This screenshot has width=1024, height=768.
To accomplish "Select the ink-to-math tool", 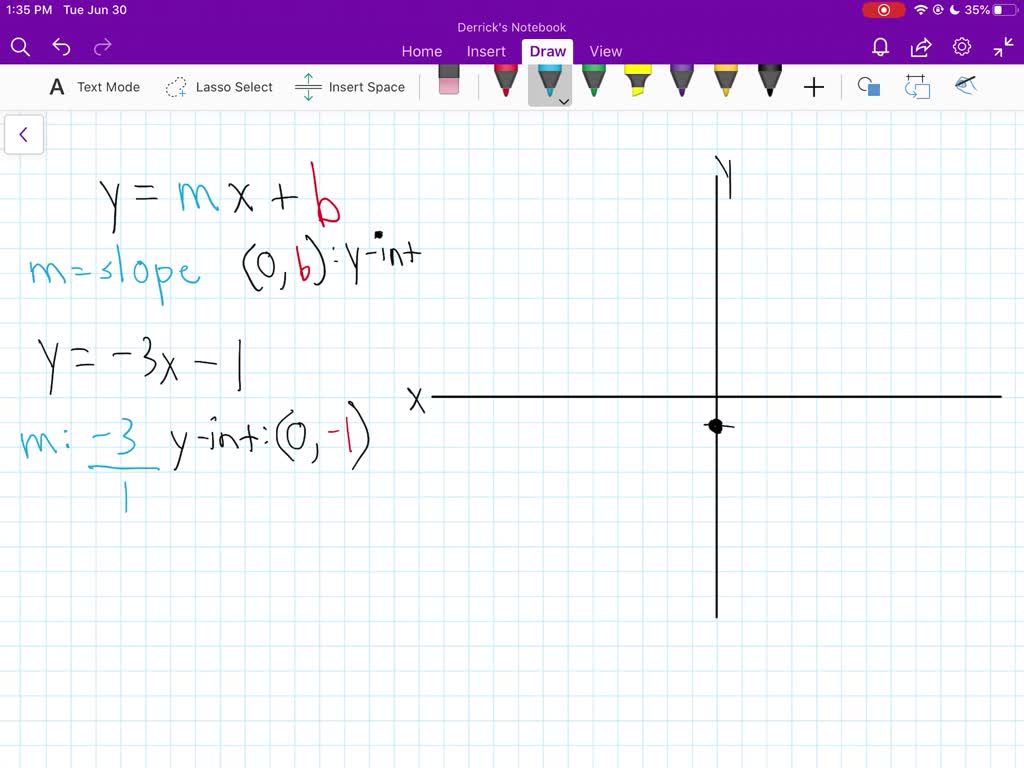I will (x=966, y=87).
